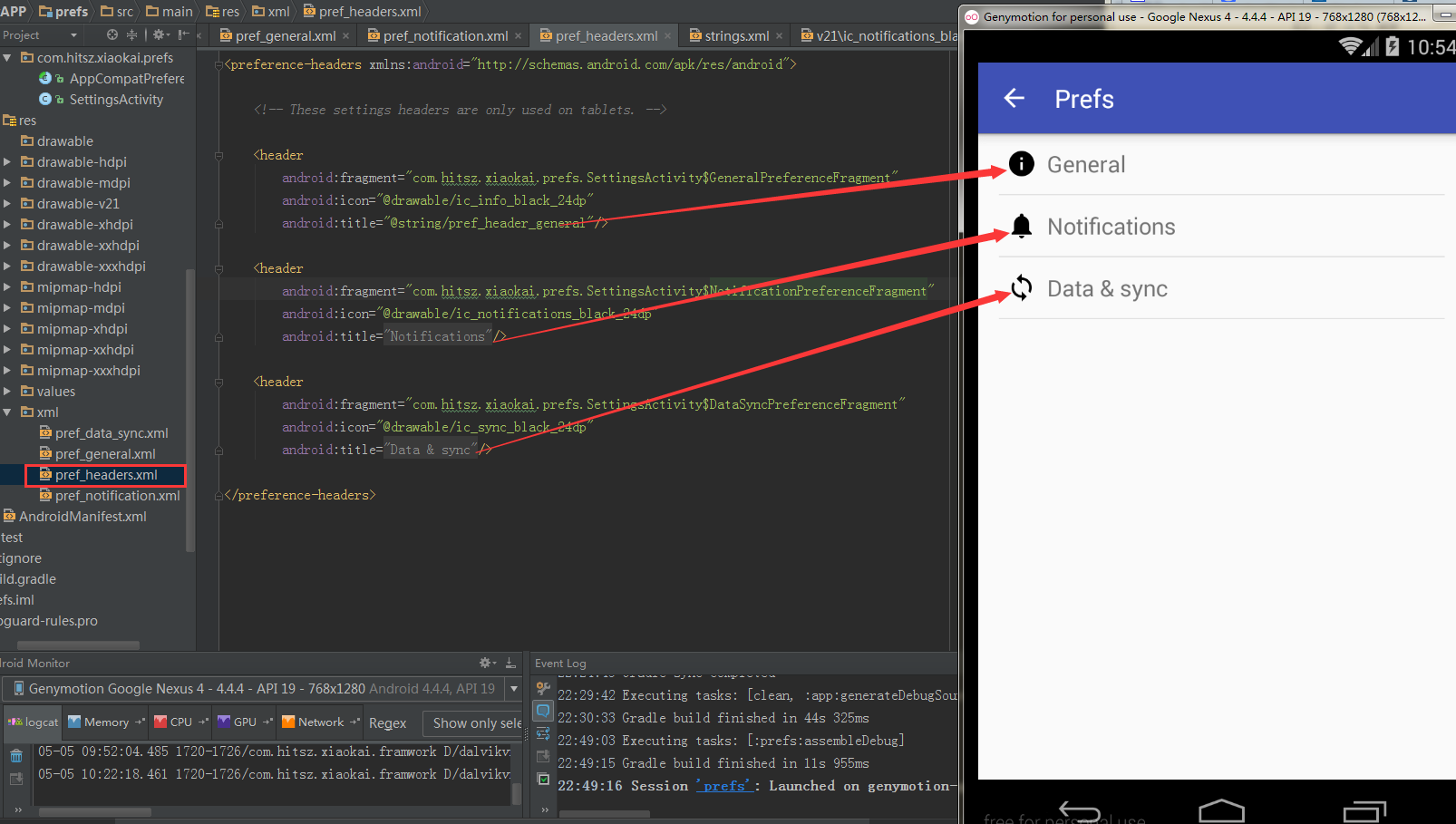Switch to pref_general.xml editor tab

285,36
